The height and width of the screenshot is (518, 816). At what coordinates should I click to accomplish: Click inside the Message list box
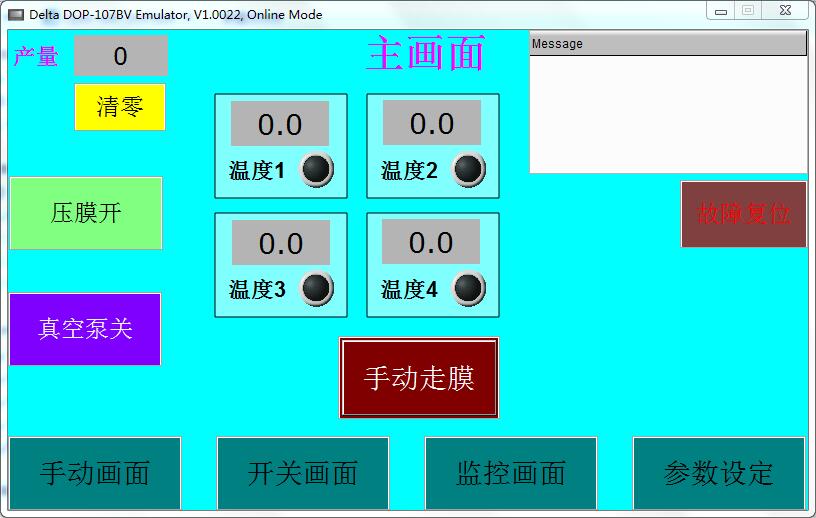667,113
